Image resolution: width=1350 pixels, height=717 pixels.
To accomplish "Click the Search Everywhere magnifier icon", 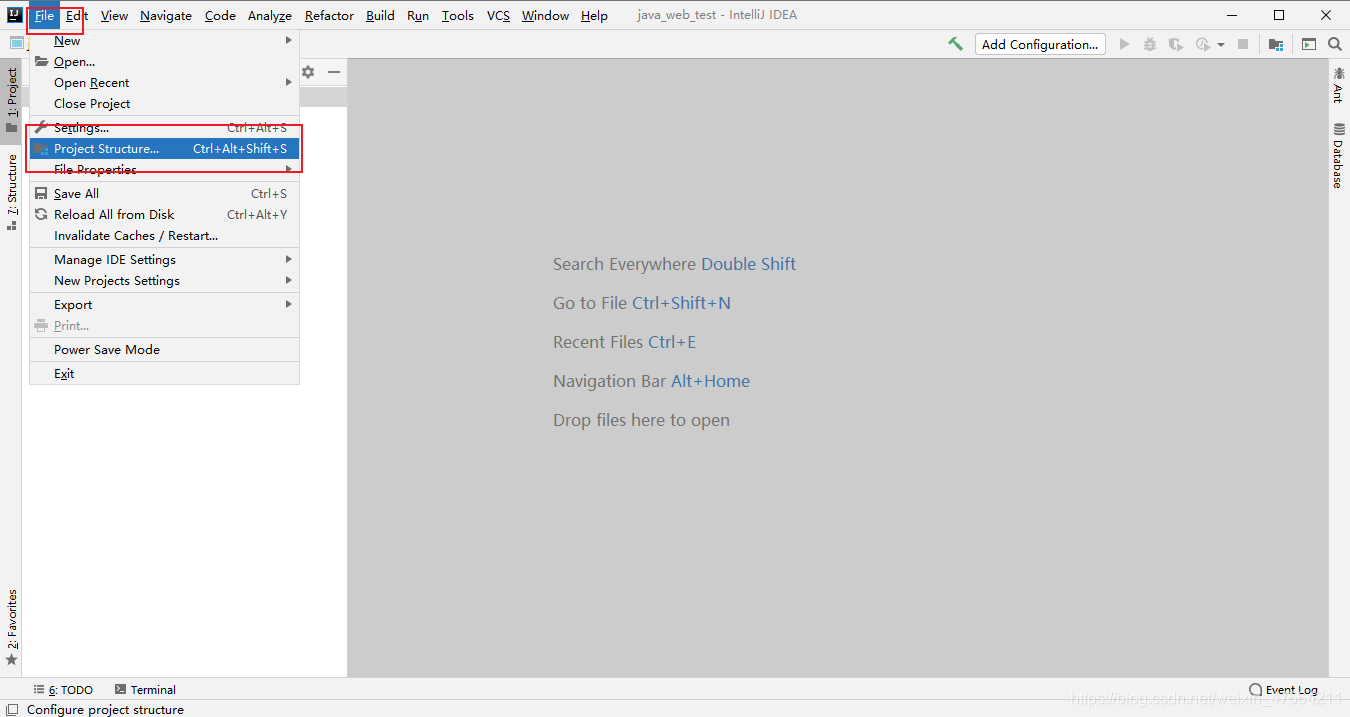I will pos(1335,44).
